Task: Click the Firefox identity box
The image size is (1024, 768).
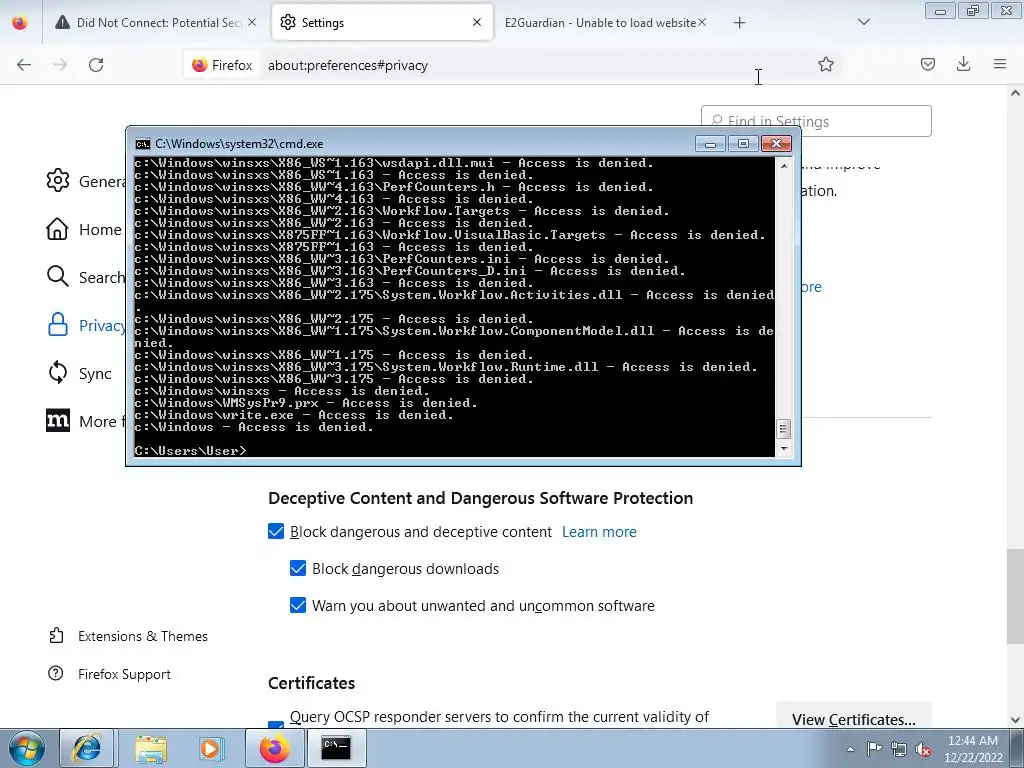Action: (222, 65)
